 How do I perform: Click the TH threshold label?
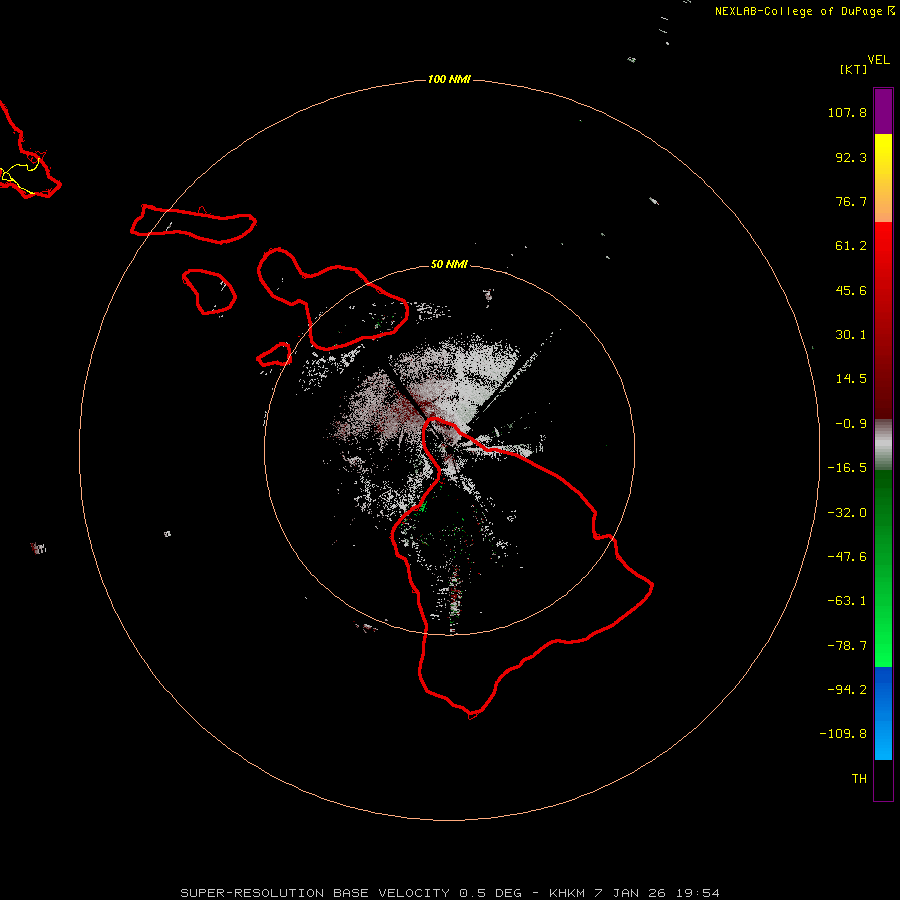pyautogui.click(x=859, y=779)
